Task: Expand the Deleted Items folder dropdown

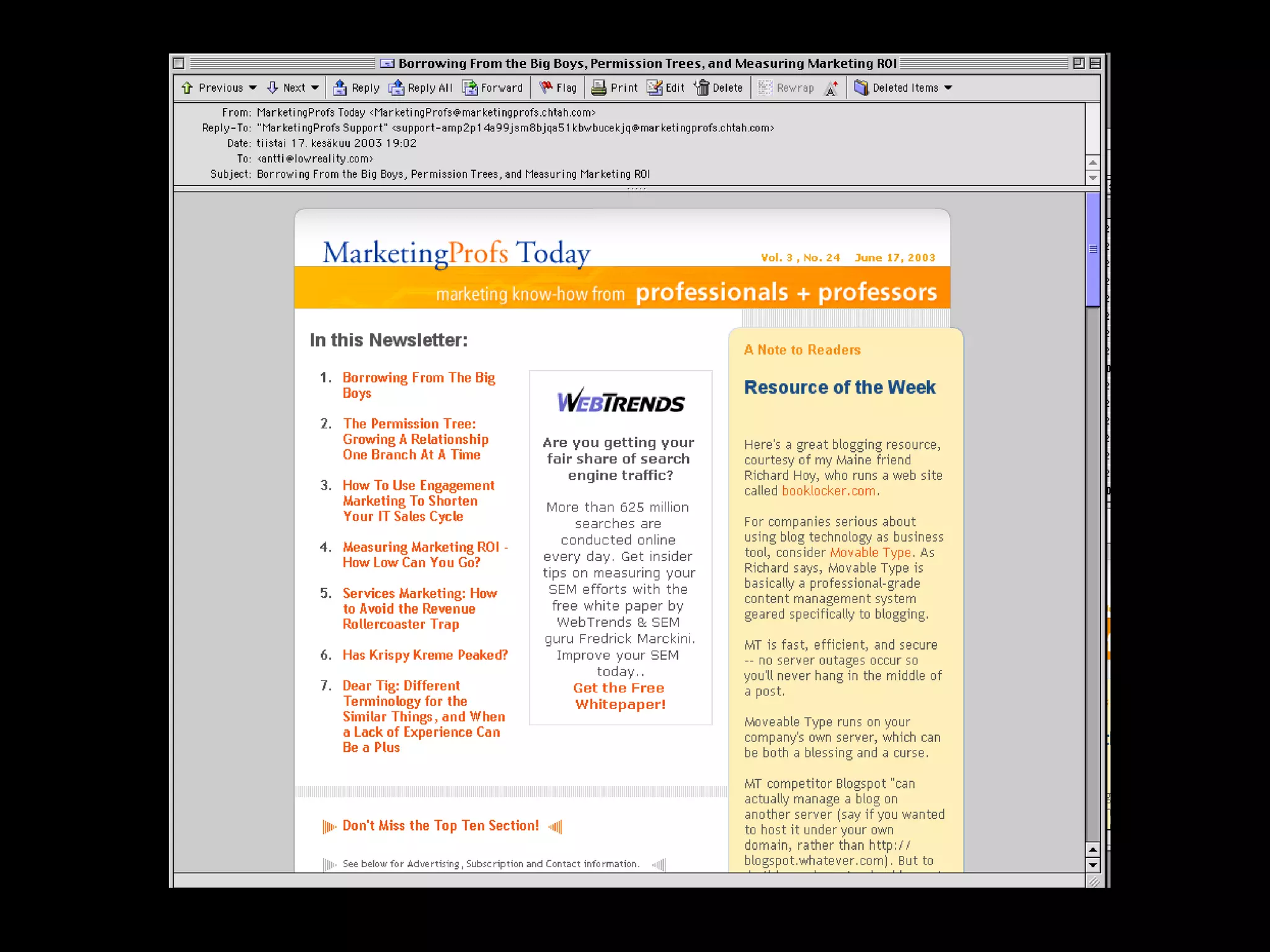Action: (x=948, y=88)
